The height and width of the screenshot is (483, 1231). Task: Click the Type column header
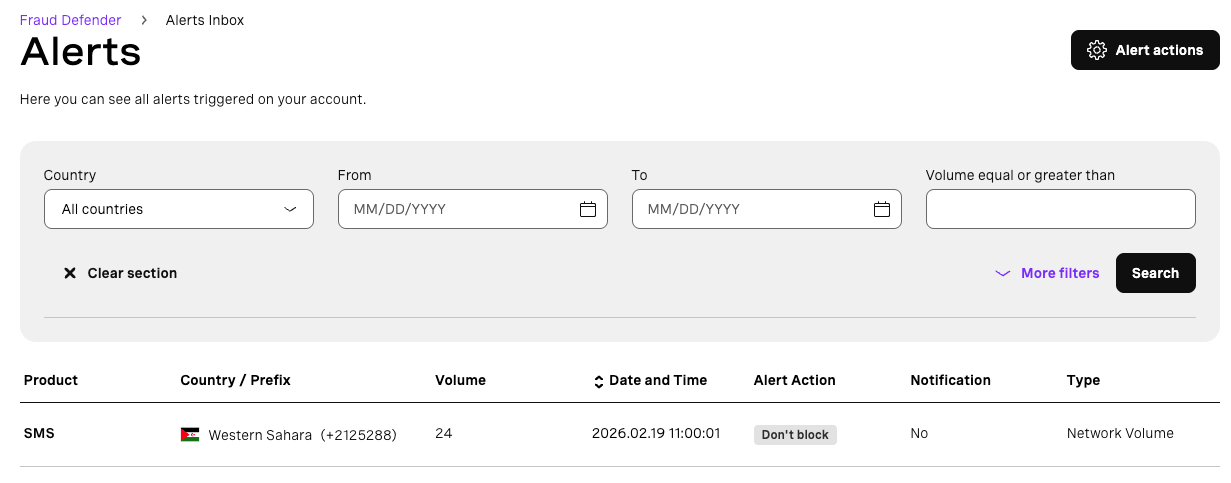1083,380
